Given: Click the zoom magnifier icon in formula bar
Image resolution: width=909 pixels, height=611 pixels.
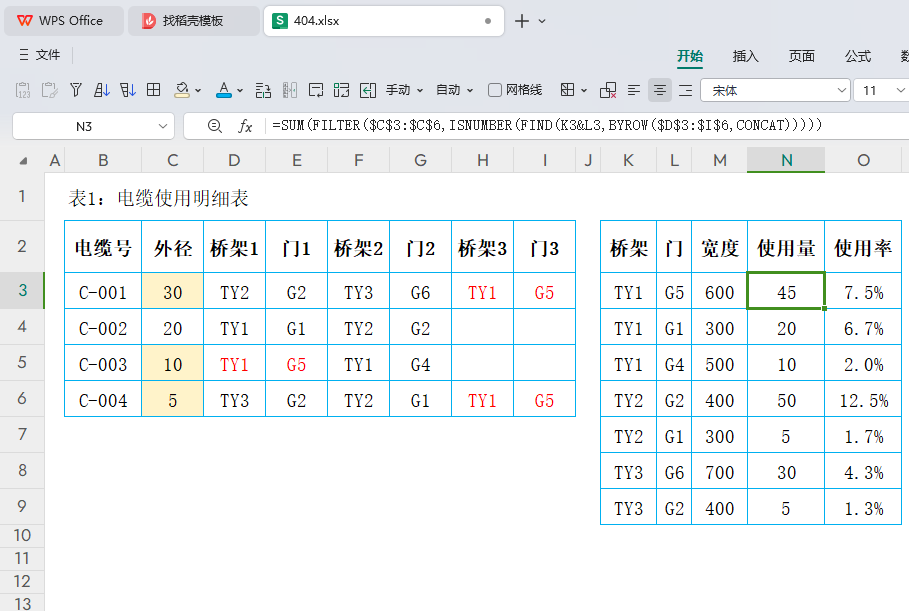Looking at the screenshot, I should coord(214,126).
